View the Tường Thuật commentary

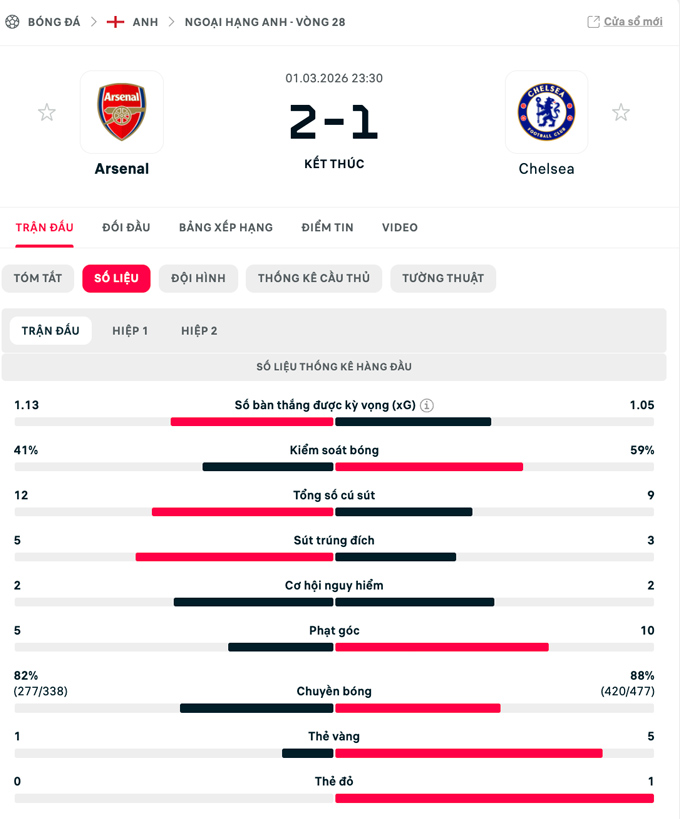(x=443, y=278)
